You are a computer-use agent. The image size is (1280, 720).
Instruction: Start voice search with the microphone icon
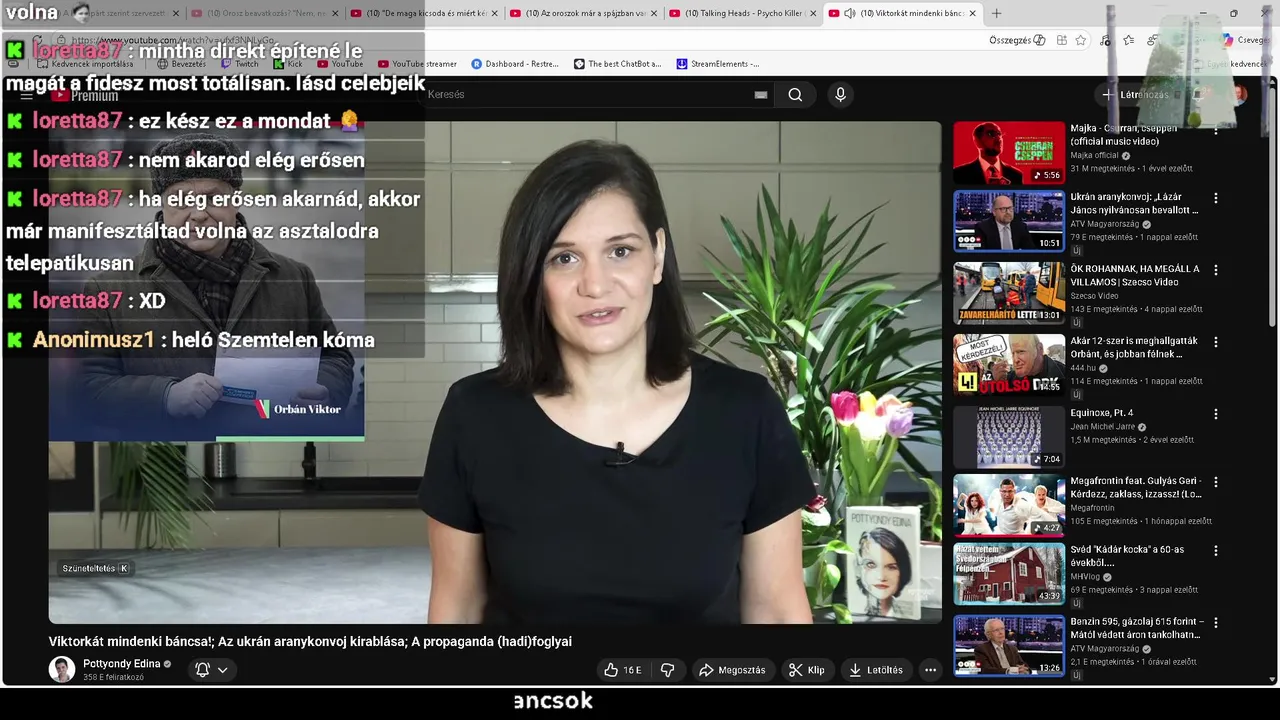point(840,95)
